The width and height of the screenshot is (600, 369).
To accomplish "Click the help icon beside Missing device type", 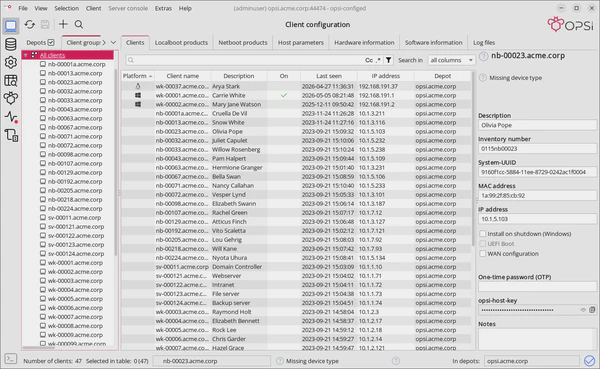I will point(483,78).
